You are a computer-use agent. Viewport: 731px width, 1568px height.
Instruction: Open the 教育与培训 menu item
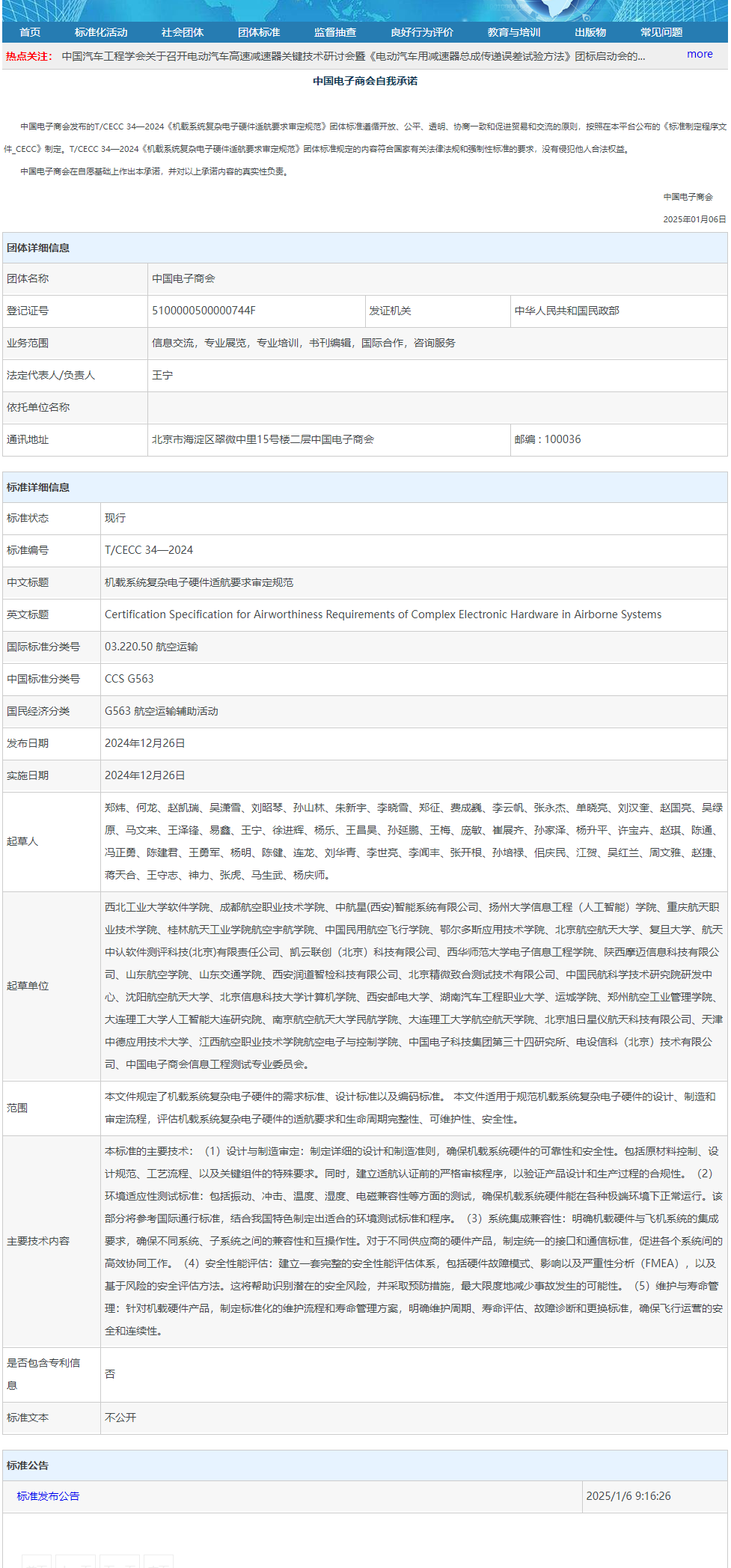click(514, 32)
